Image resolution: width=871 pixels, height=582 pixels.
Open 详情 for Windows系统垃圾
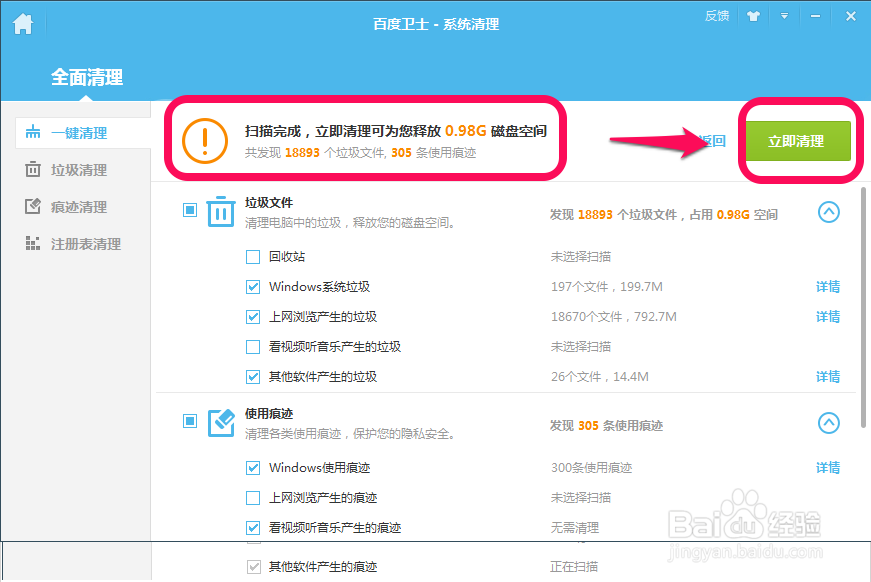828,287
